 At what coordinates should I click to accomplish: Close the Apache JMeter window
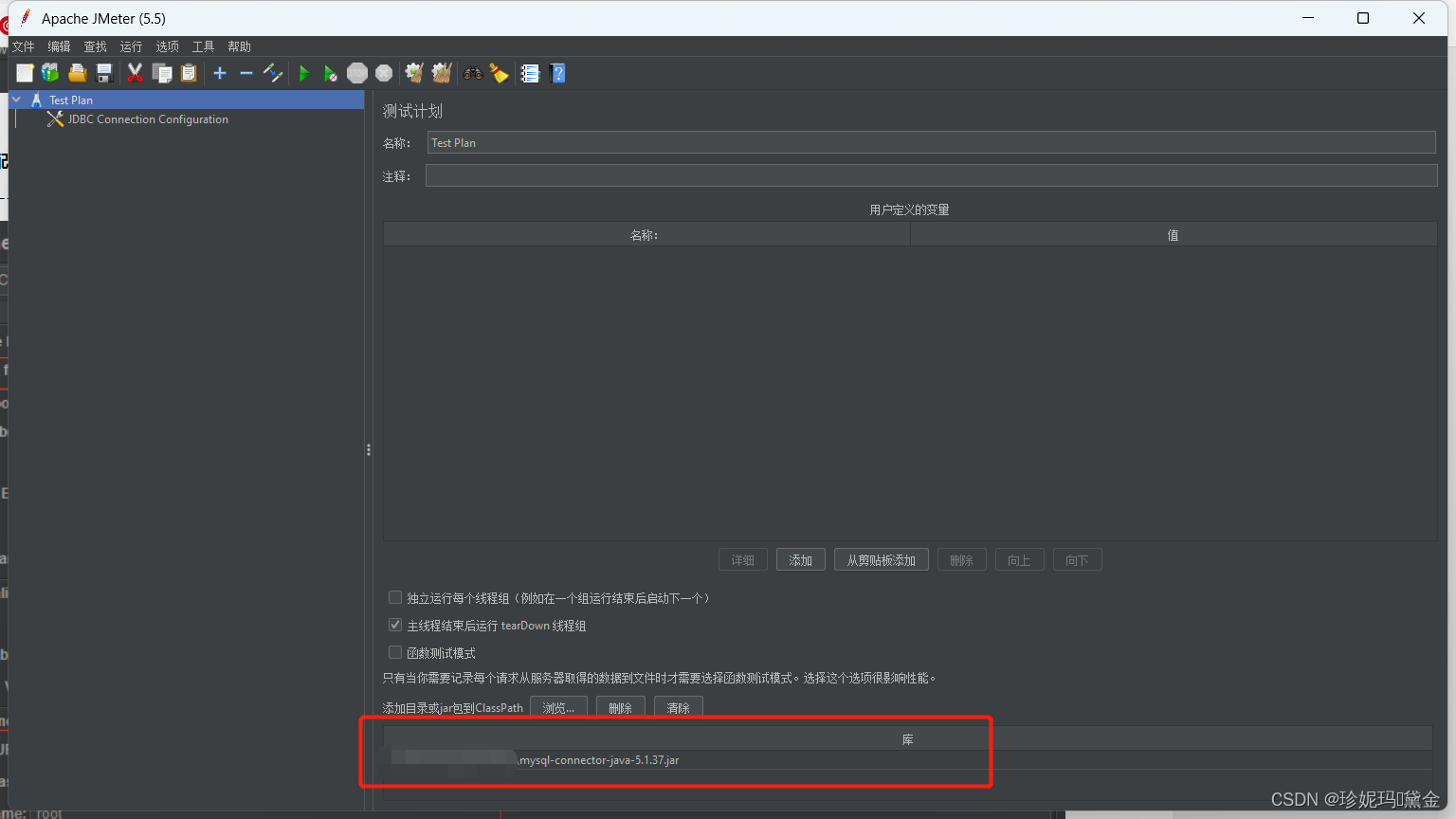tap(1419, 18)
